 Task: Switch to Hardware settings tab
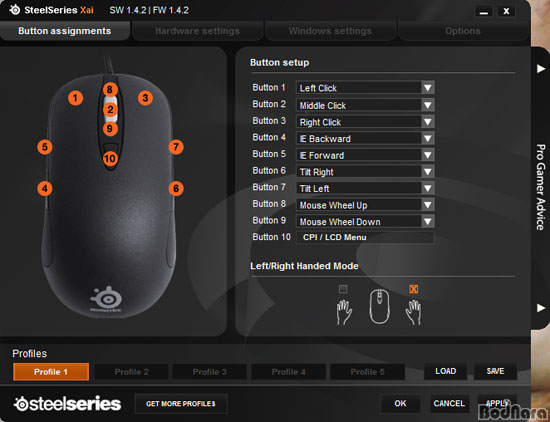click(x=197, y=31)
